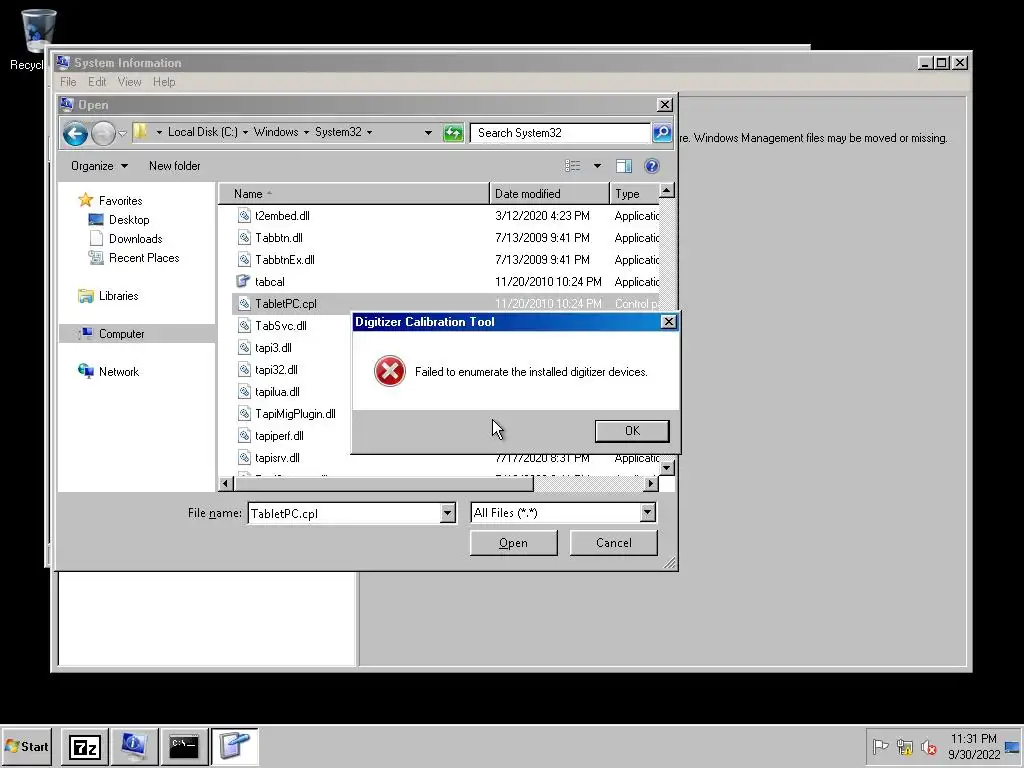The height and width of the screenshot is (768, 1024).
Task: Open the recent locations dropdown beside the Forward arrow
Action: pyautogui.click(x=122, y=133)
